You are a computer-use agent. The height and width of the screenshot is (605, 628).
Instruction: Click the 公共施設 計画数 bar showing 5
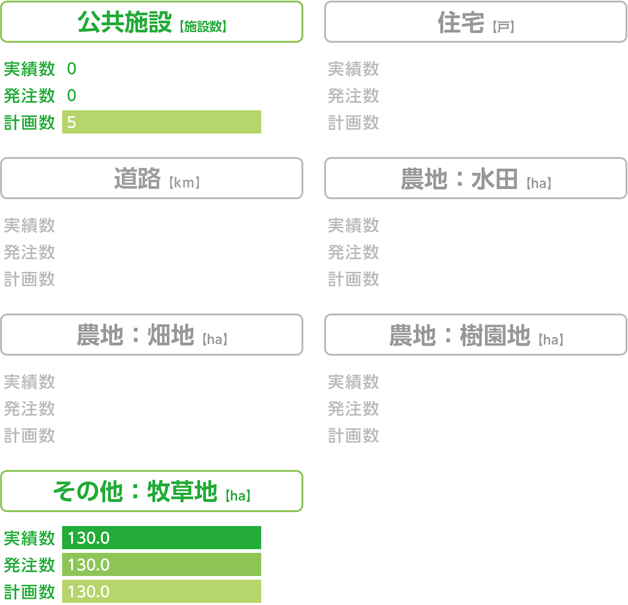coord(161,122)
